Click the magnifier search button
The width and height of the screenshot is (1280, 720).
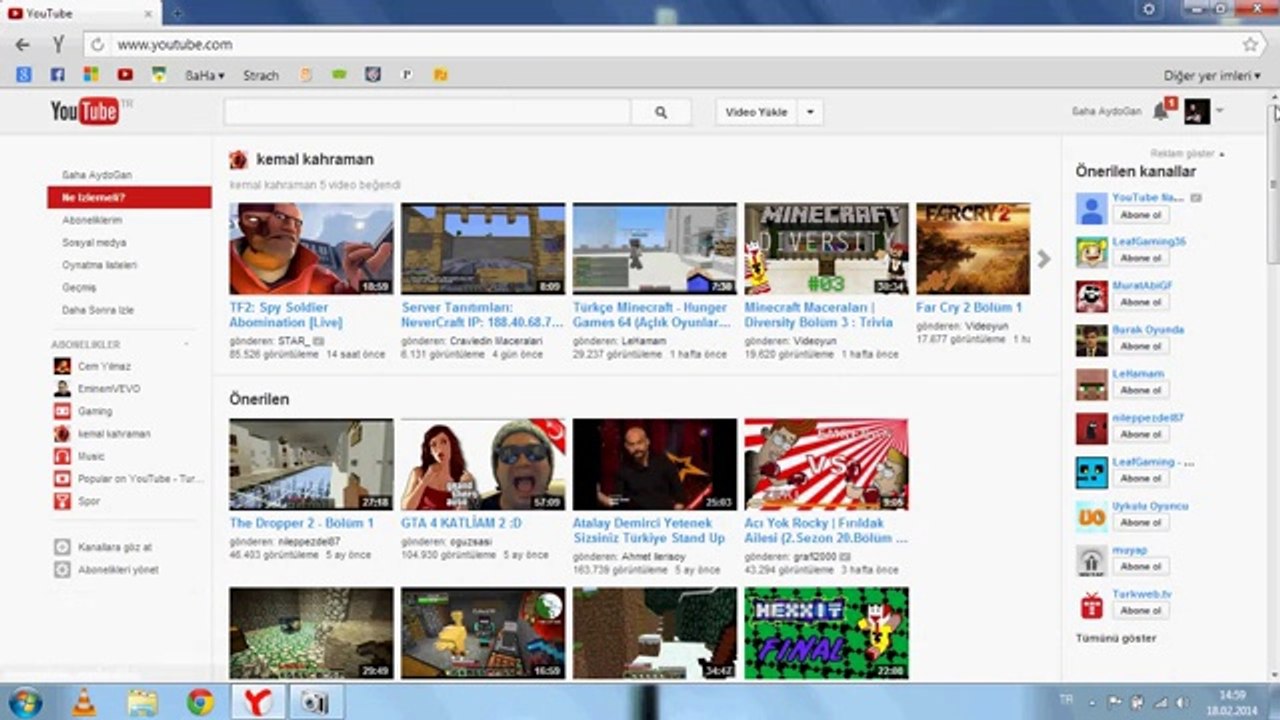coord(661,112)
